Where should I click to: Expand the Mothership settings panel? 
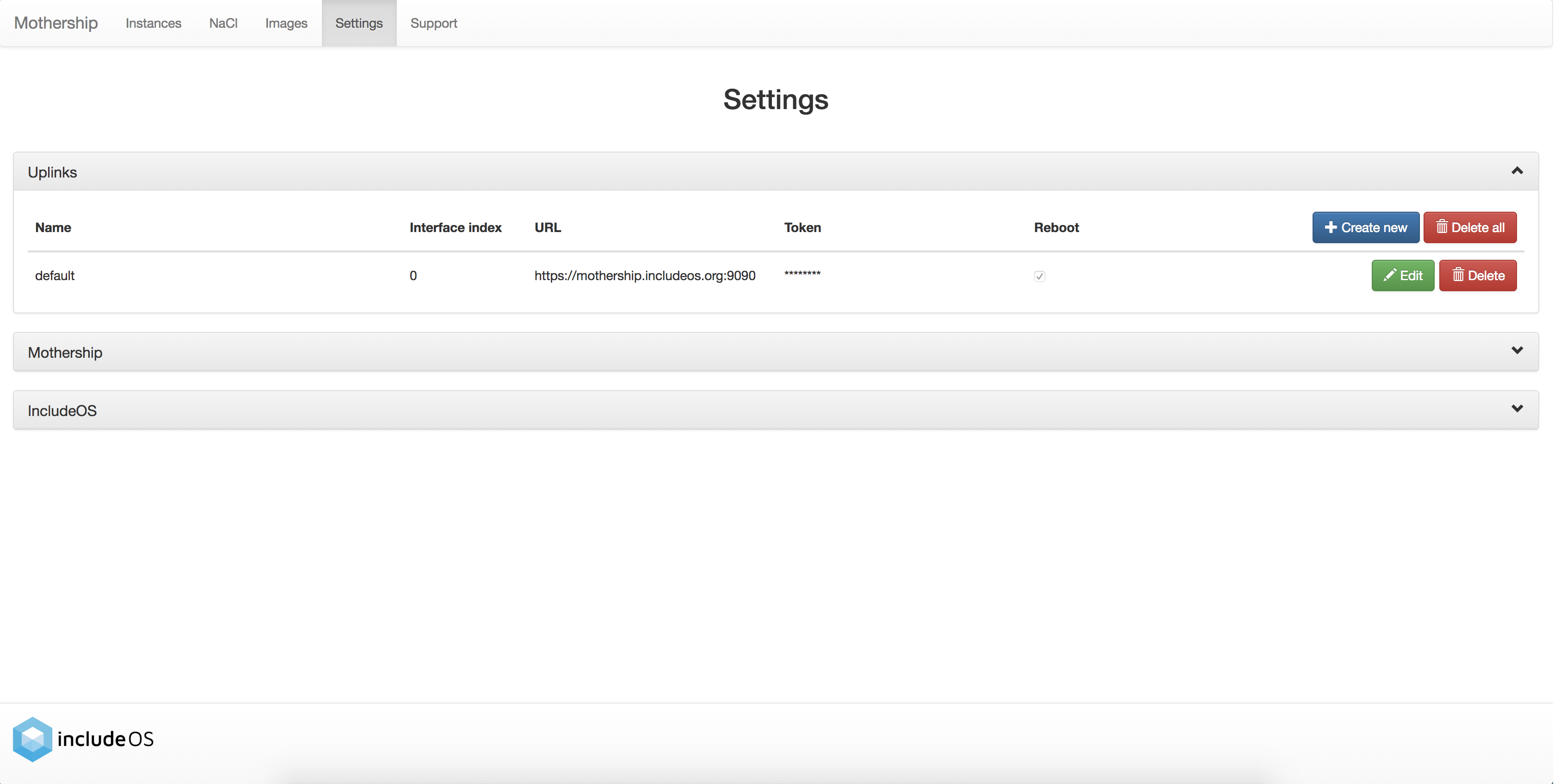pyautogui.click(x=1517, y=351)
